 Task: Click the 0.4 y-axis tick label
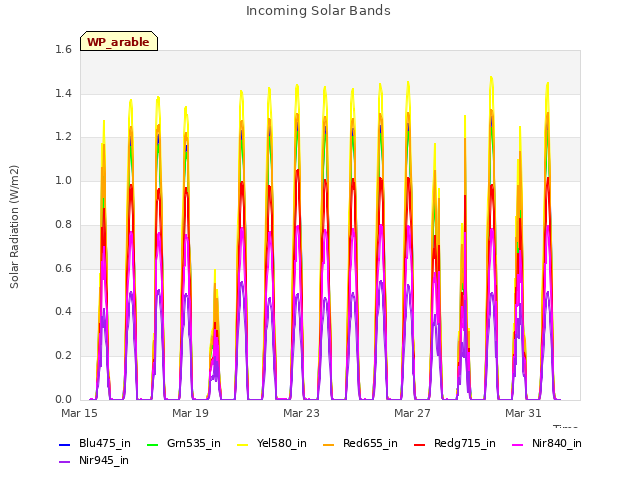tap(63, 312)
